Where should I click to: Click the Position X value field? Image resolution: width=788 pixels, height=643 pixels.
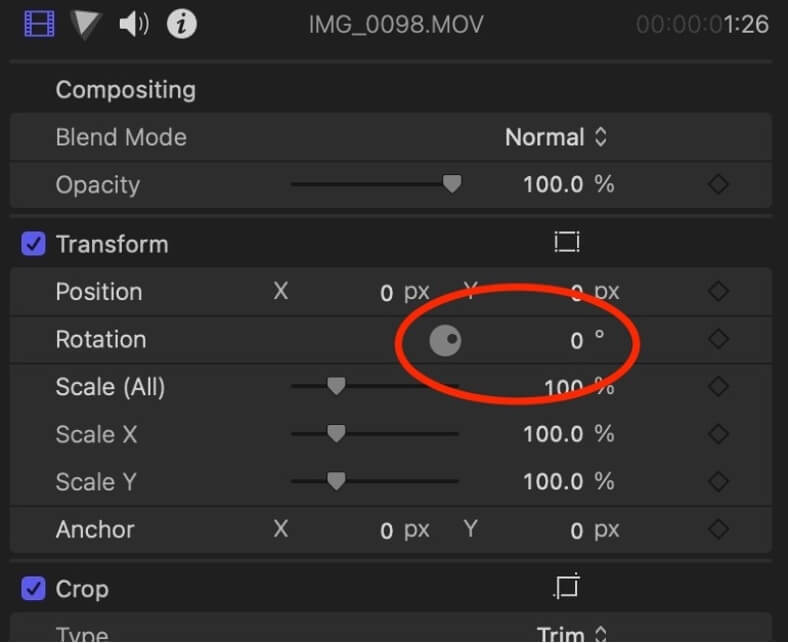point(386,293)
